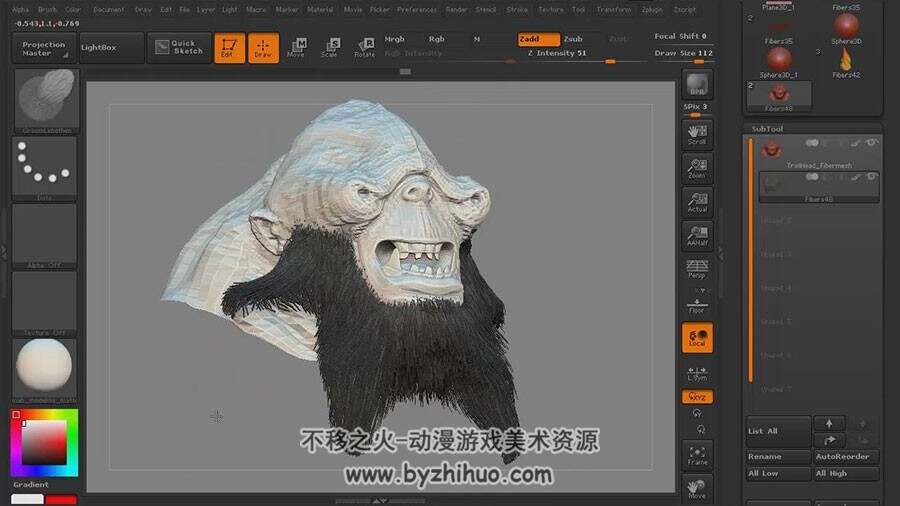Toggle visibility eye of Trollhead_Fibermesh subtool
The image size is (900, 506).
(872, 143)
